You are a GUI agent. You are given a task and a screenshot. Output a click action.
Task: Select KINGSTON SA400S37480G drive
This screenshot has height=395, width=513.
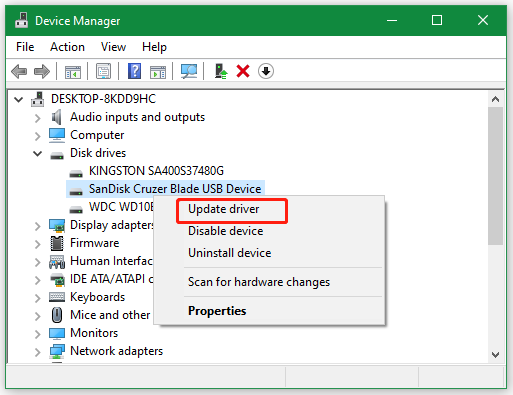156,171
